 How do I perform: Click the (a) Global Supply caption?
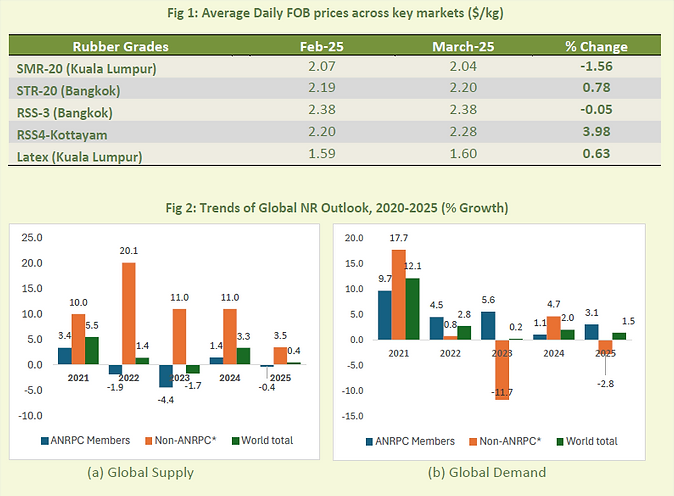point(141,472)
